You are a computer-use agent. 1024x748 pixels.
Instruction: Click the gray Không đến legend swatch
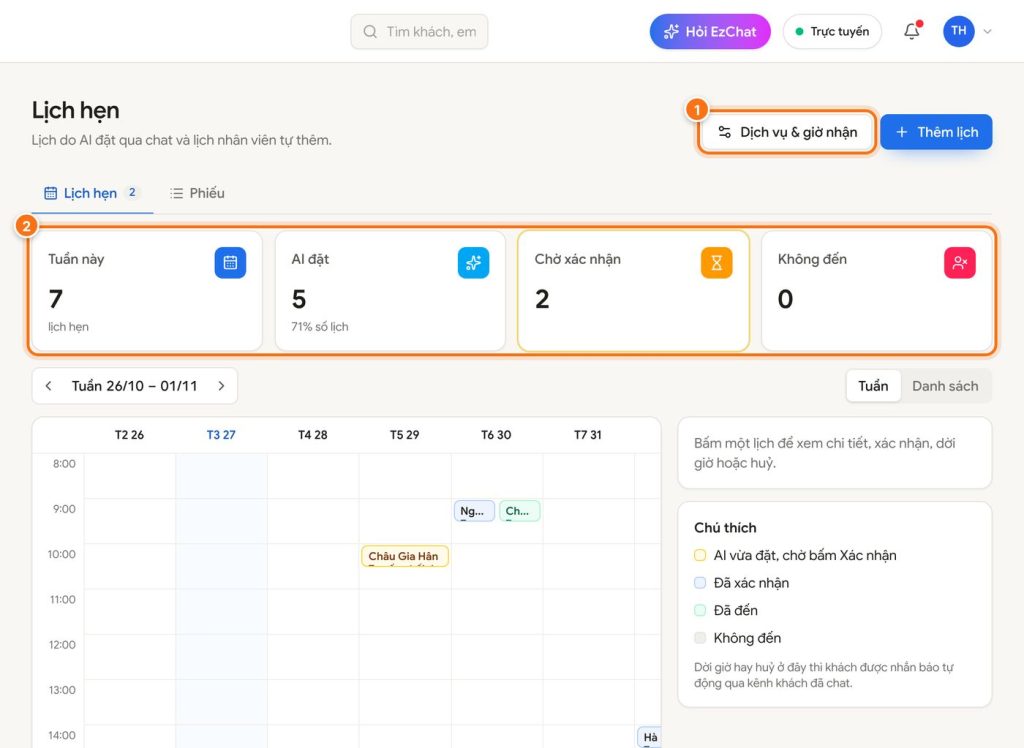click(700, 638)
